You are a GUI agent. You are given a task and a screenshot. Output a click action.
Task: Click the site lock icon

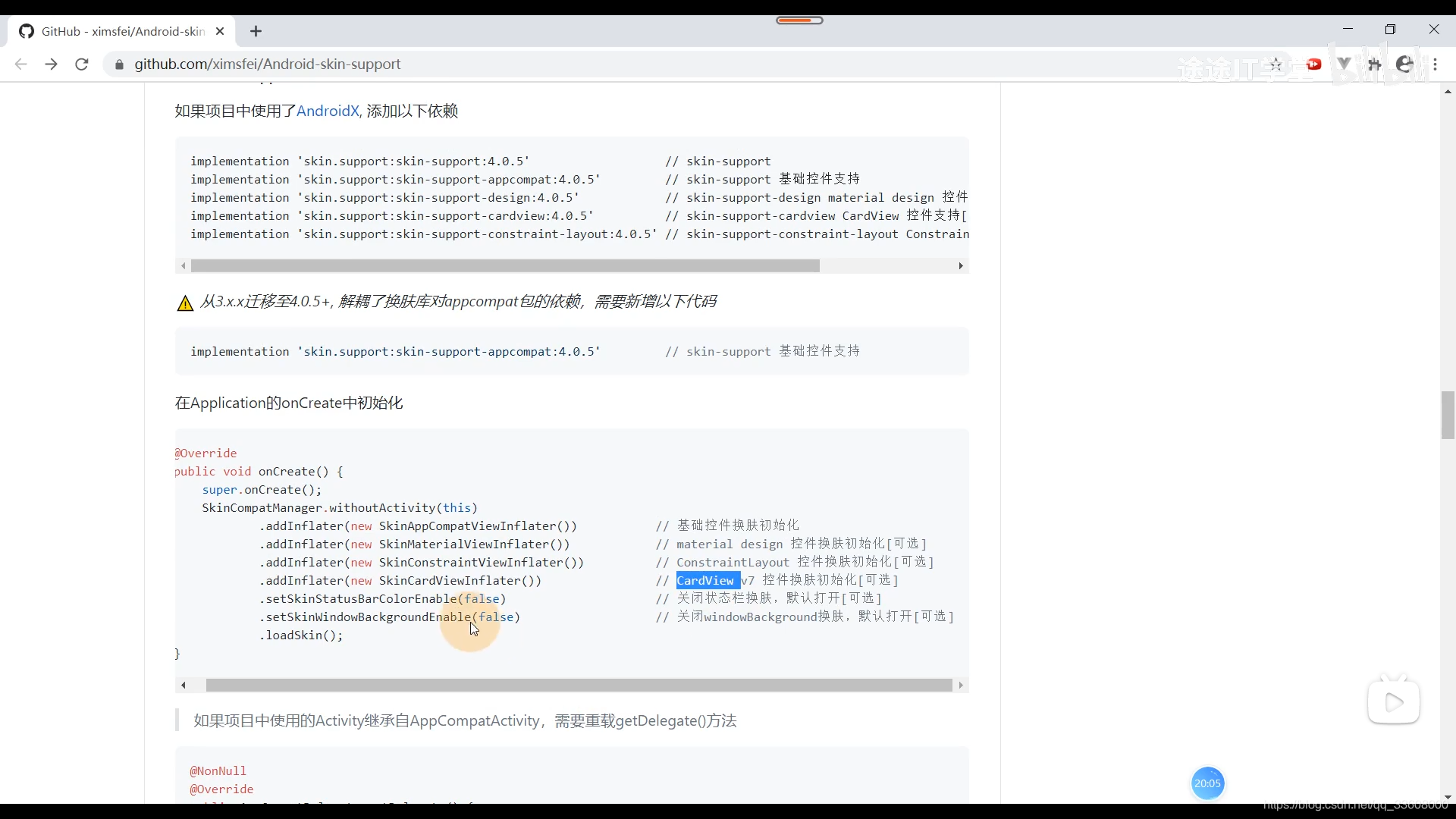coord(119,64)
